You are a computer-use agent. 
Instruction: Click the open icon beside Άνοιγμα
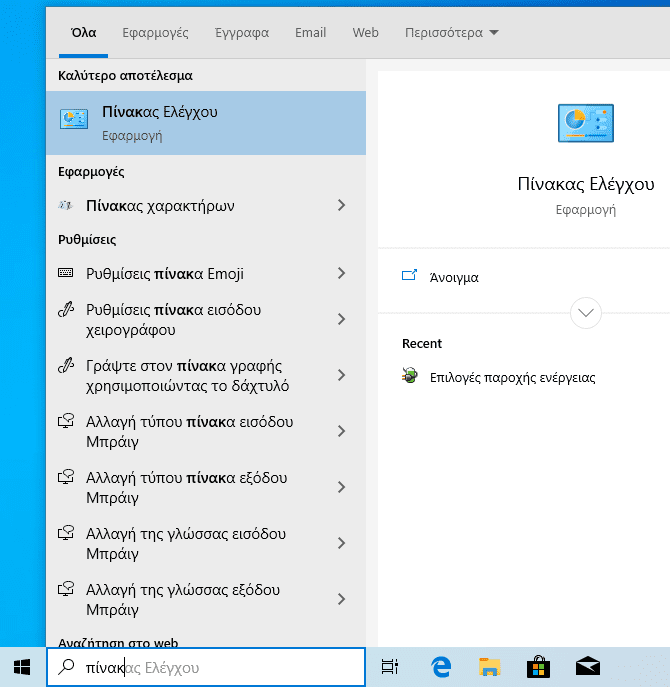coord(409,275)
